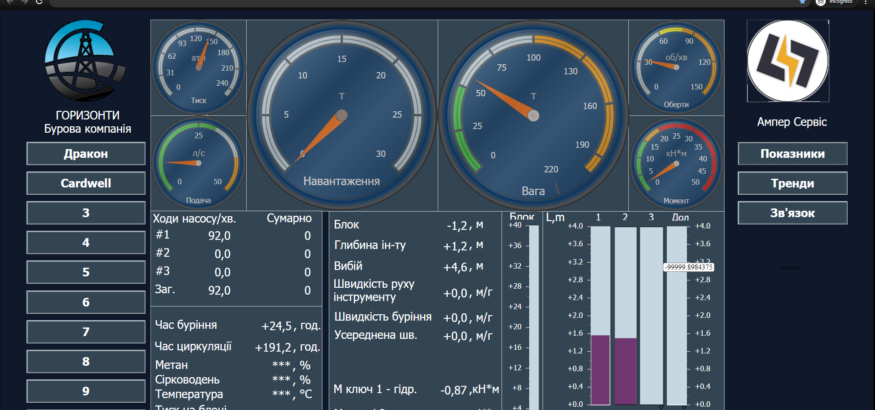Select the Дракон rig button

pos(86,153)
